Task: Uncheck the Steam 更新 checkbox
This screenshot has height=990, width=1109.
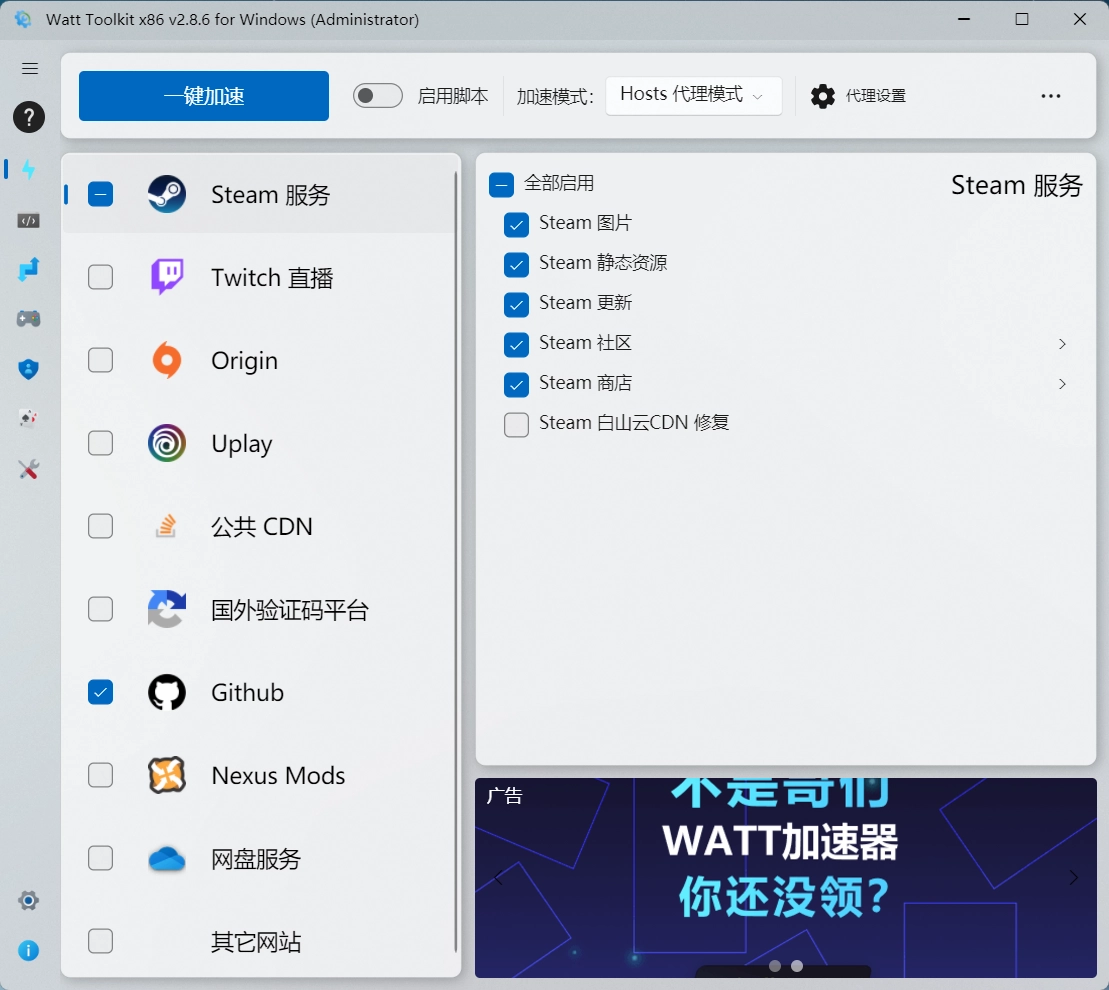Action: click(x=516, y=305)
